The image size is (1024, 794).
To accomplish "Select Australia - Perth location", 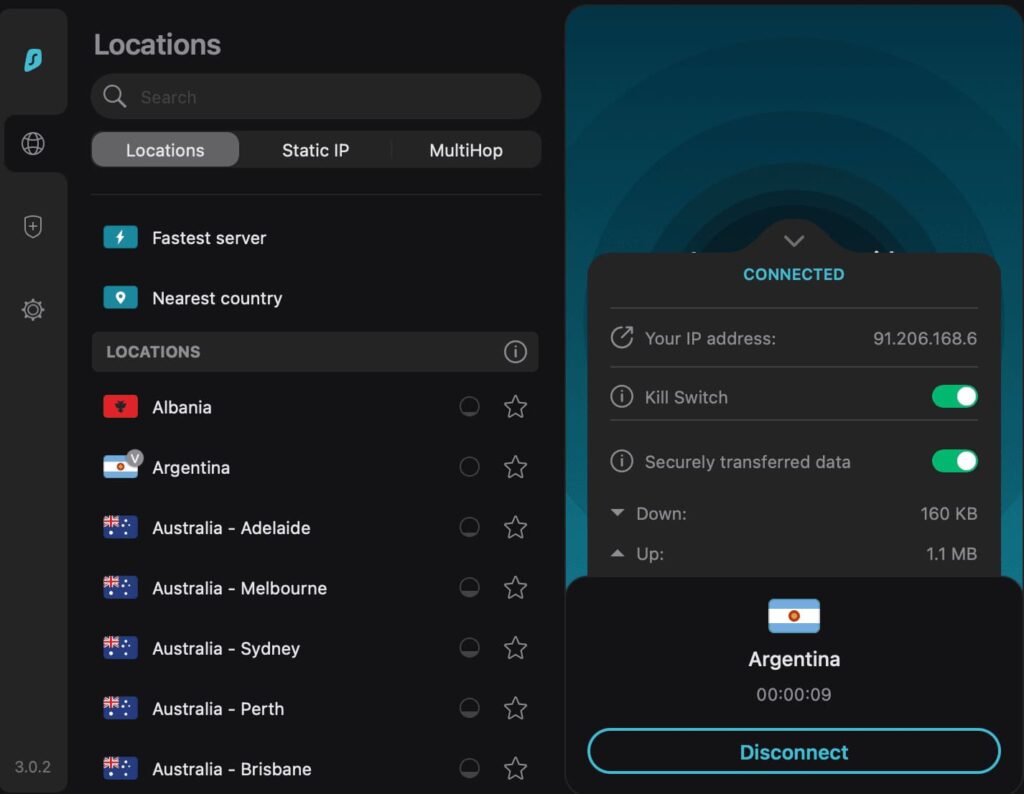I will [315, 708].
